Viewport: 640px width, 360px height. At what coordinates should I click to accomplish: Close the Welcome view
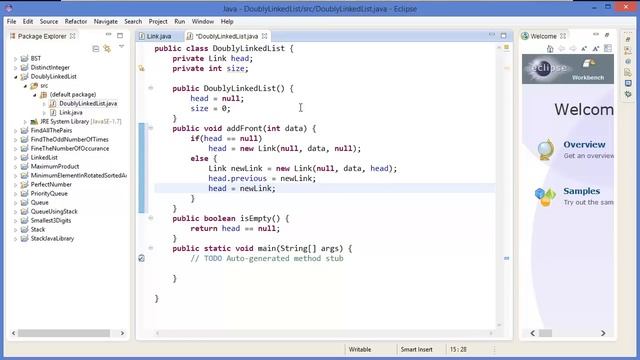click(x=563, y=36)
